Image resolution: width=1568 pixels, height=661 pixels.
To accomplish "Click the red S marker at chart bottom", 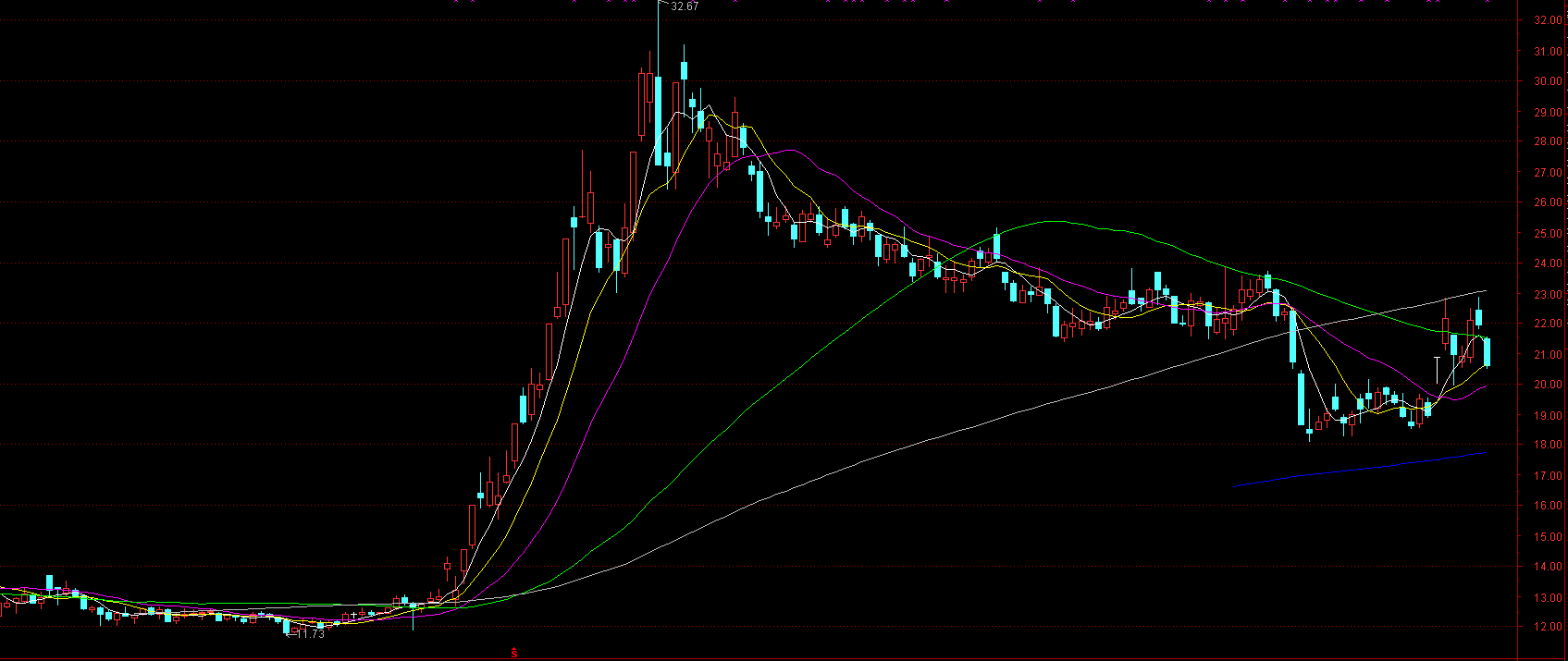I will 513,653.
